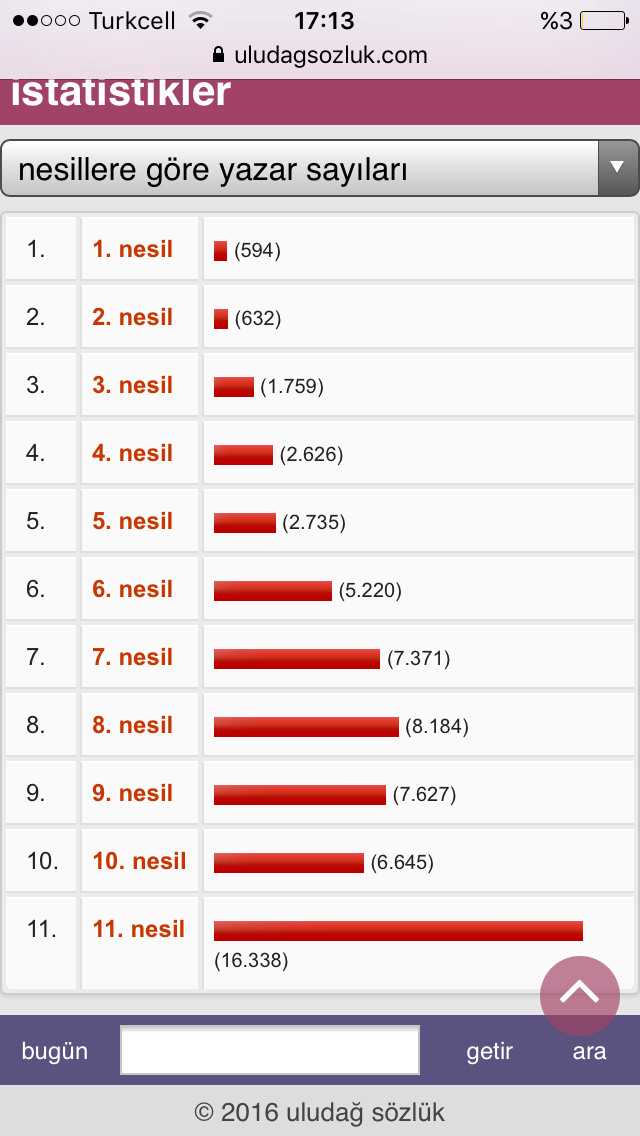Tap the uludagsozluk.com address bar

point(320,55)
